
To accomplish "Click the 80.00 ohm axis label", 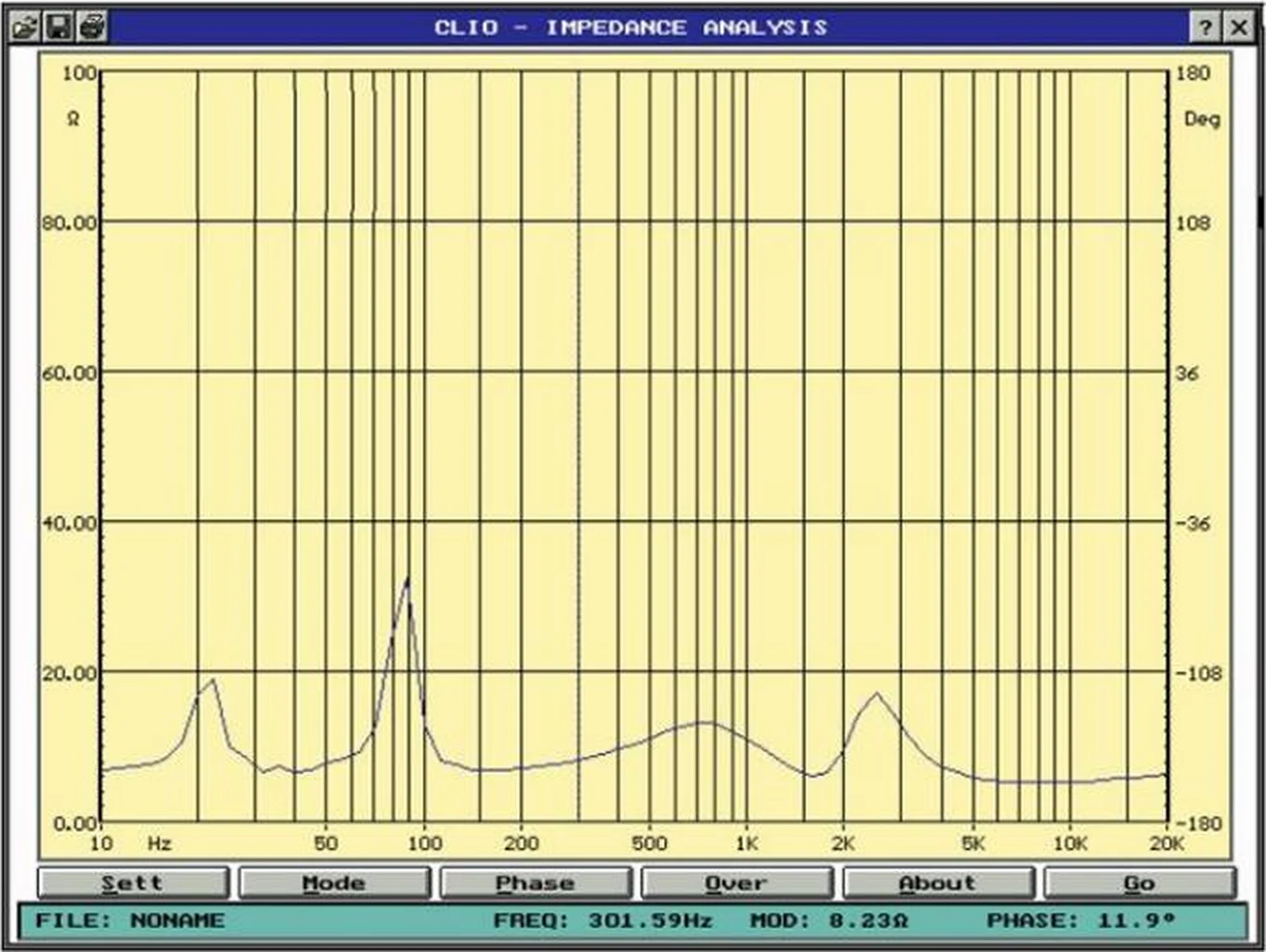I will [x=69, y=223].
